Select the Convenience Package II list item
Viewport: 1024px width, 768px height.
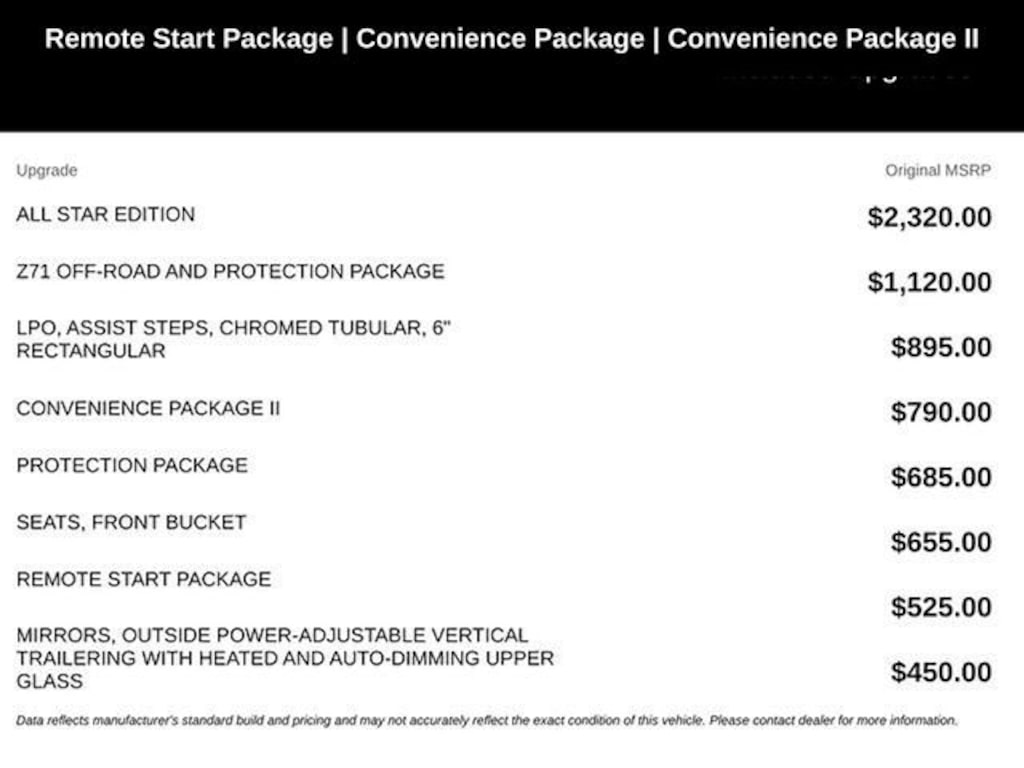148,409
